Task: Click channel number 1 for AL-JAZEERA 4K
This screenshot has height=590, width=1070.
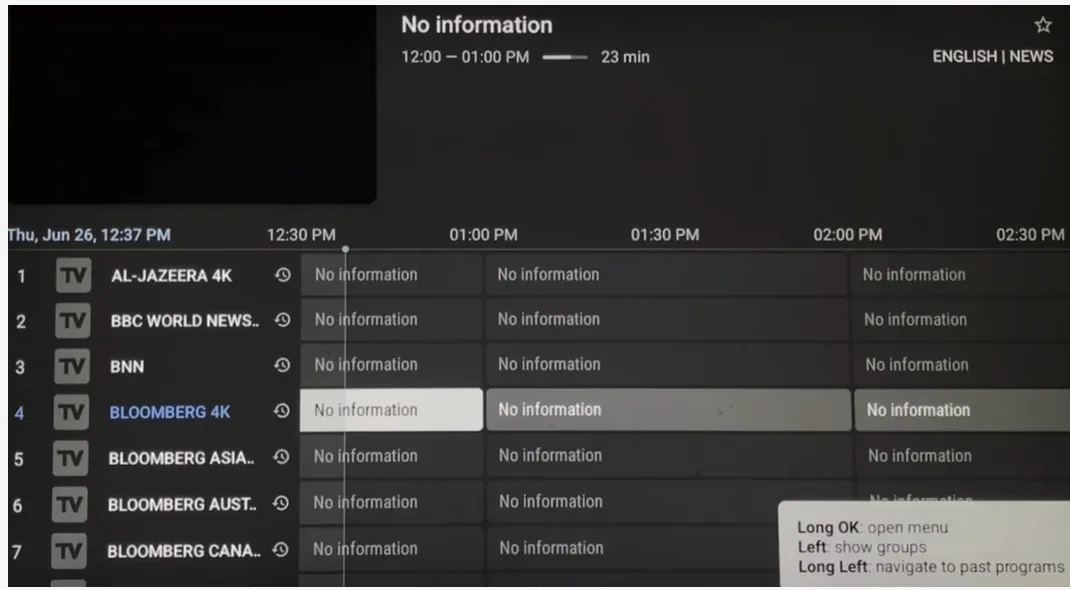Action: coord(21,276)
